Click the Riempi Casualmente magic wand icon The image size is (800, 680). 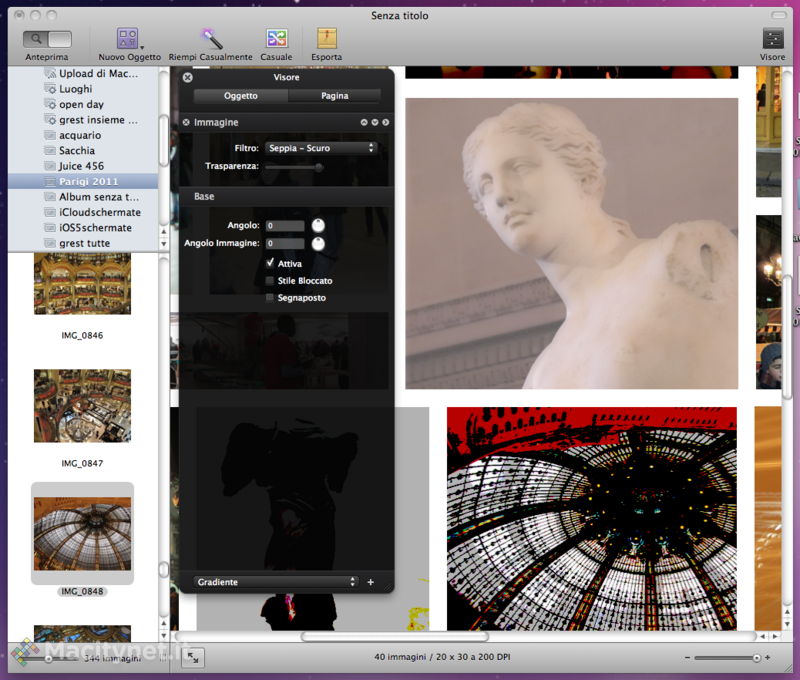(x=211, y=39)
